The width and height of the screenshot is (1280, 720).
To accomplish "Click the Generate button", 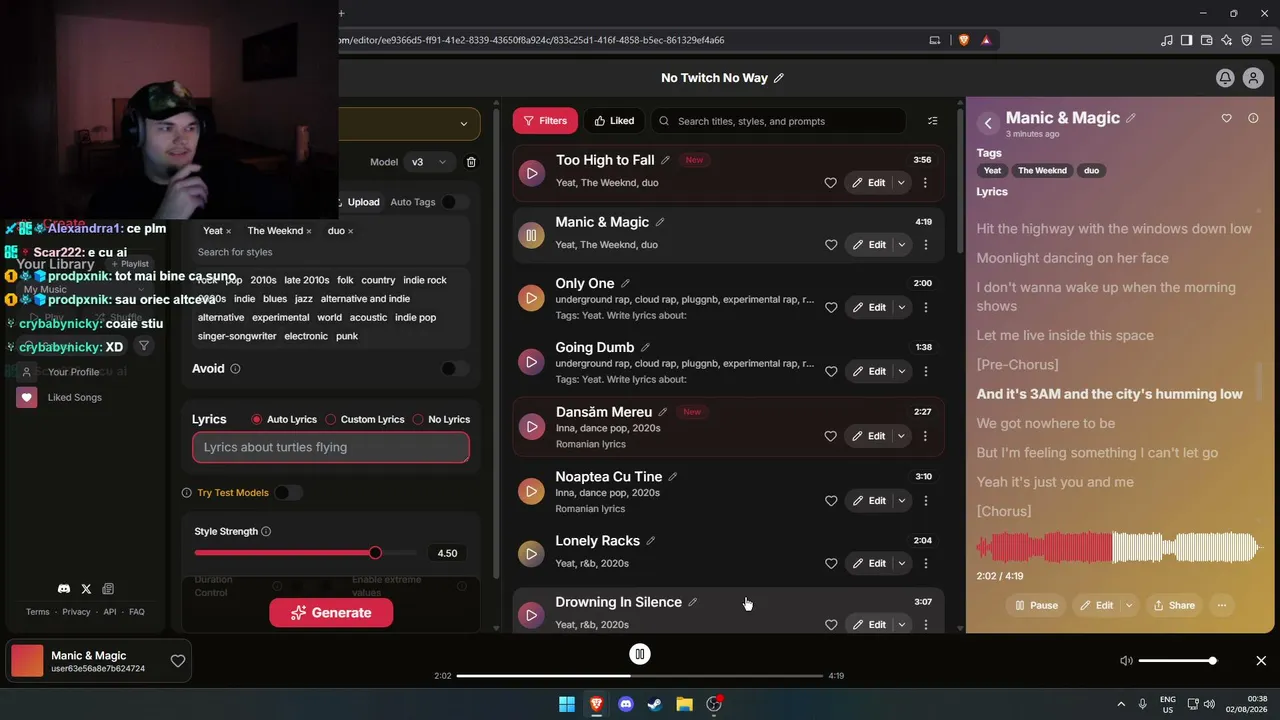I will tap(331, 613).
